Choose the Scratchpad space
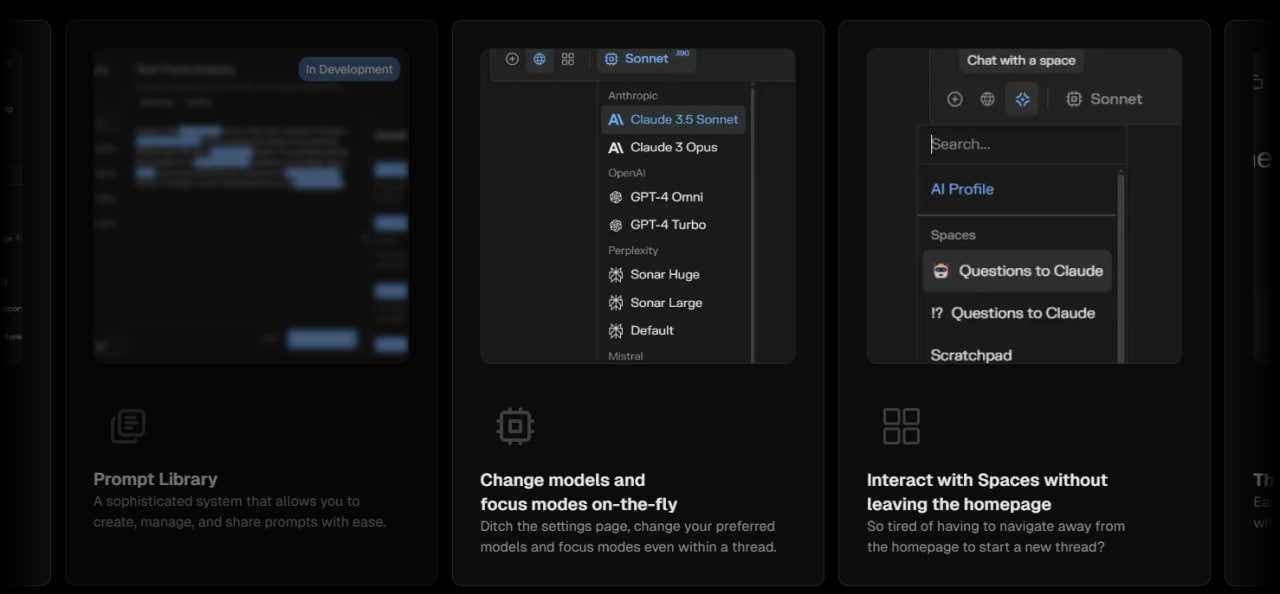1280x594 pixels. (x=971, y=355)
